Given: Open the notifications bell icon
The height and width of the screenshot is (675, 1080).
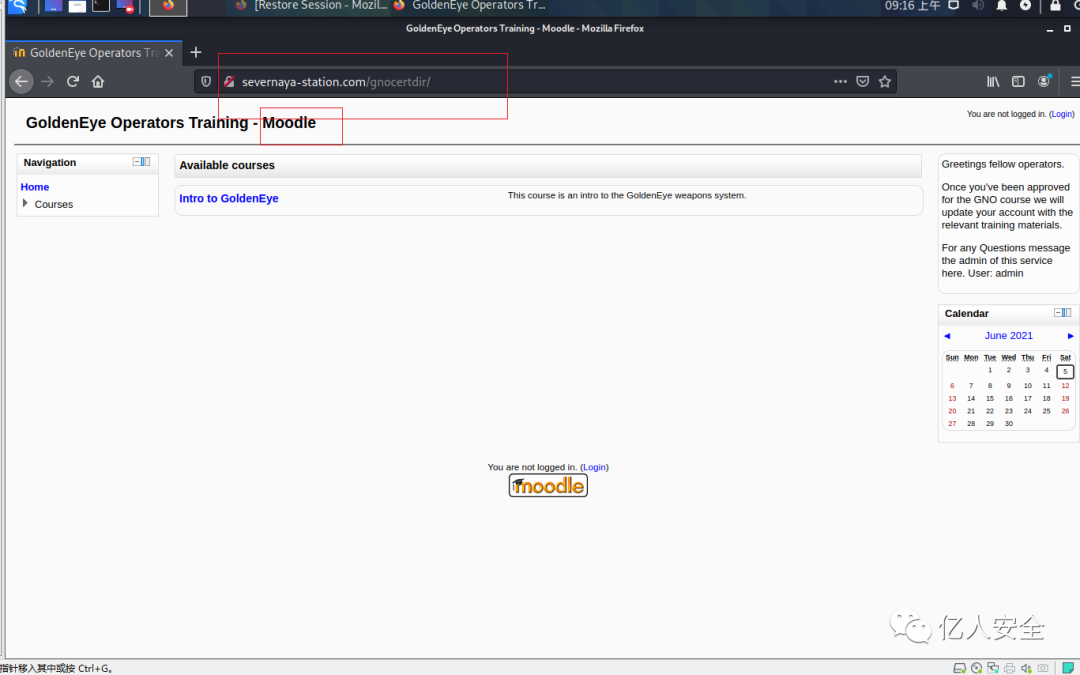Looking at the screenshot, I should 1001,6.
